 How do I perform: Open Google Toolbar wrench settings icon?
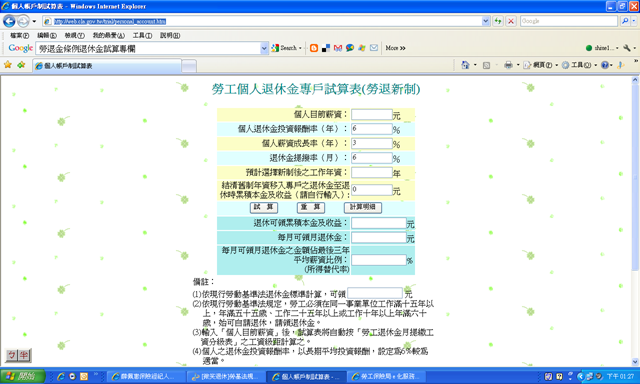(627, 48)
